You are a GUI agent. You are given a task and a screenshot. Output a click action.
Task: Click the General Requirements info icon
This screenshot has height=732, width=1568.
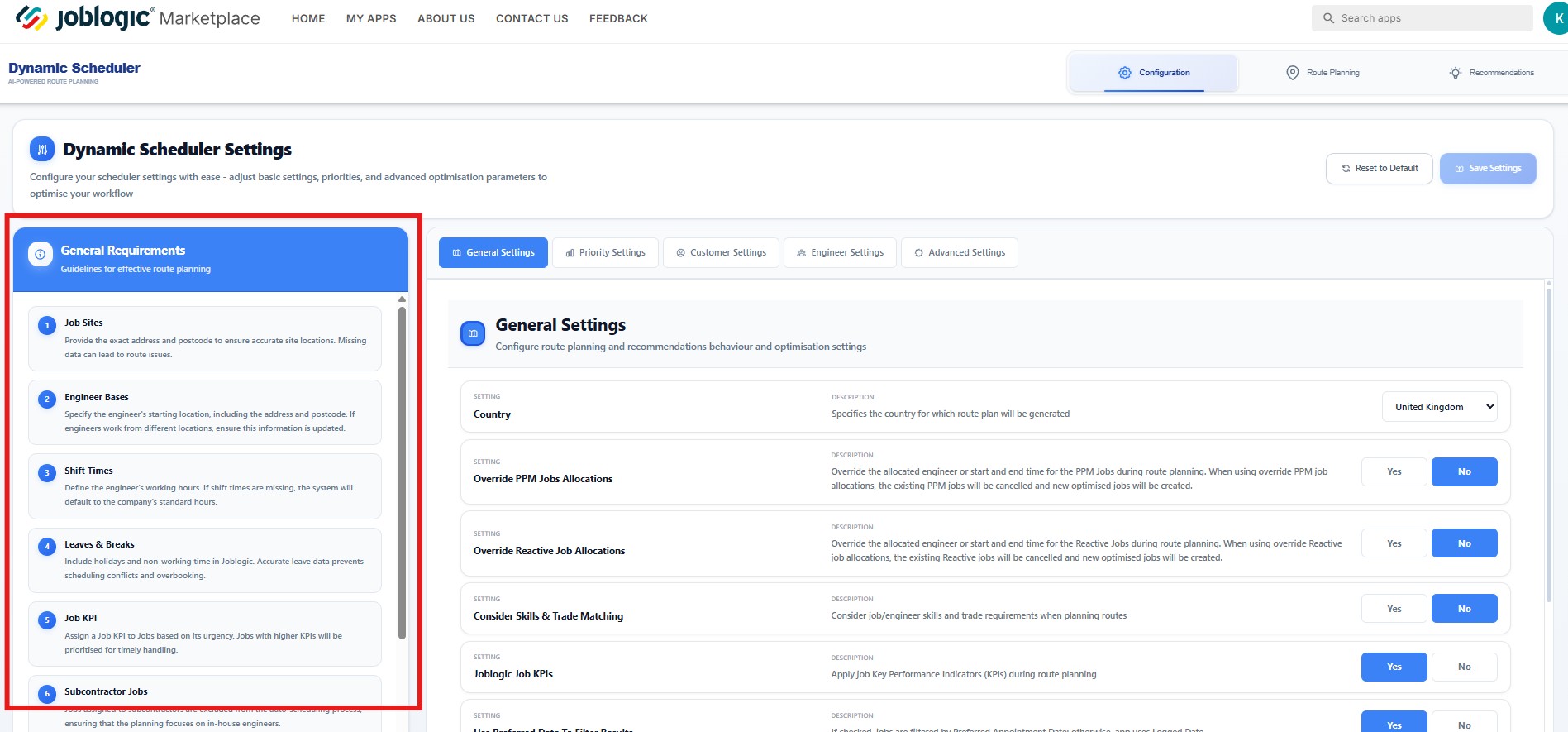coord(41,254)
